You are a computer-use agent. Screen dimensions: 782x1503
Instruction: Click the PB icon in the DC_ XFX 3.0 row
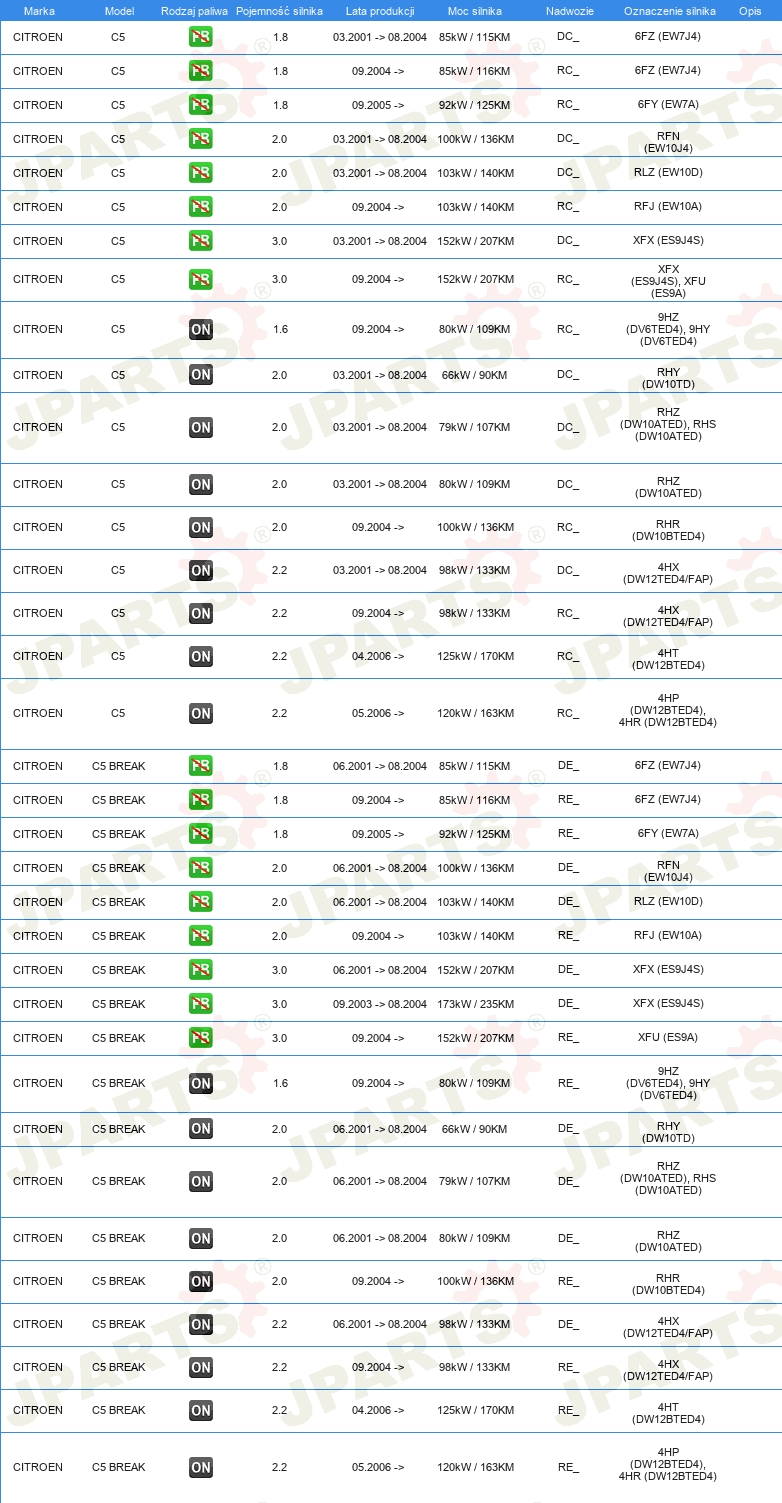(200, 241)
